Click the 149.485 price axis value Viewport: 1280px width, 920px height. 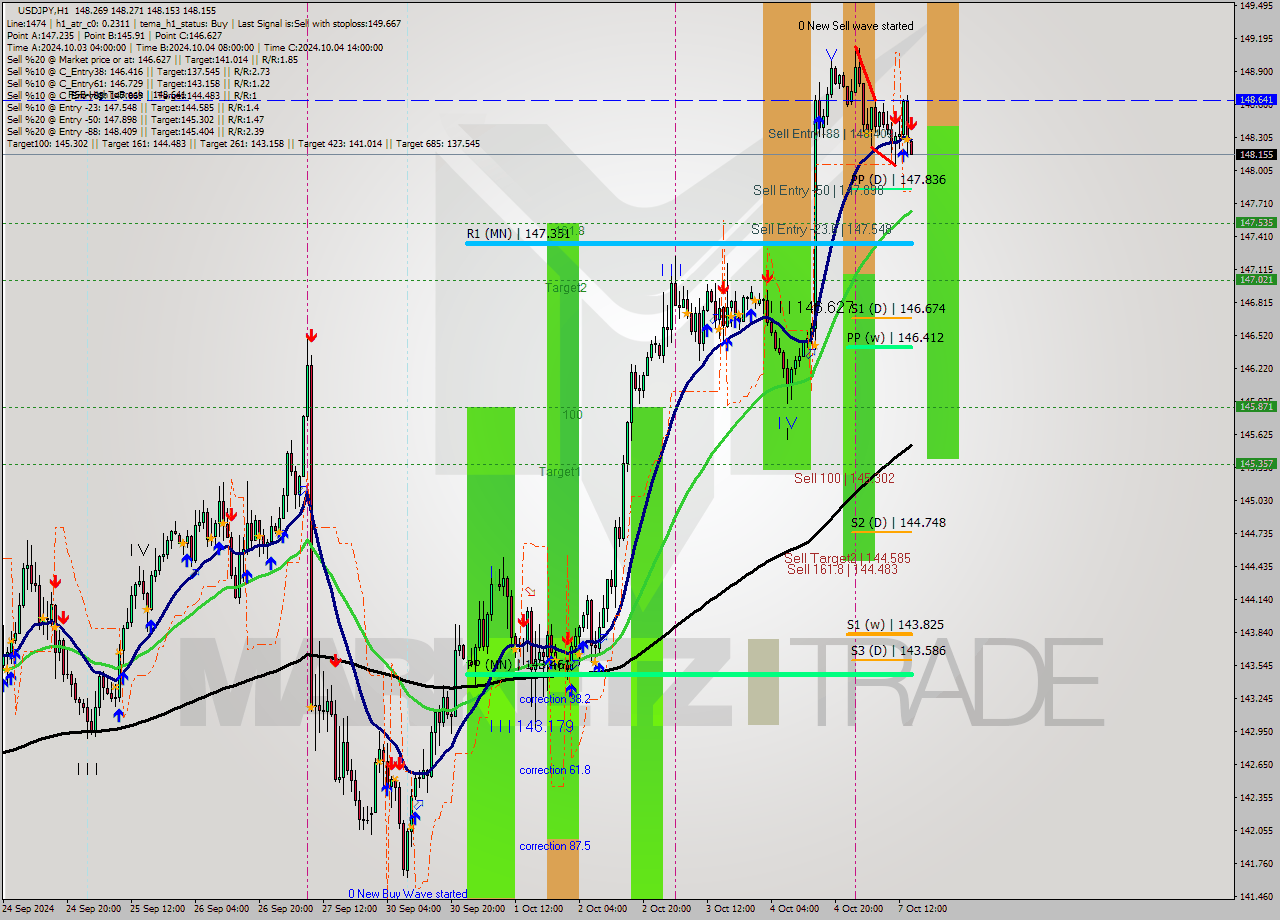(1256, 5)
